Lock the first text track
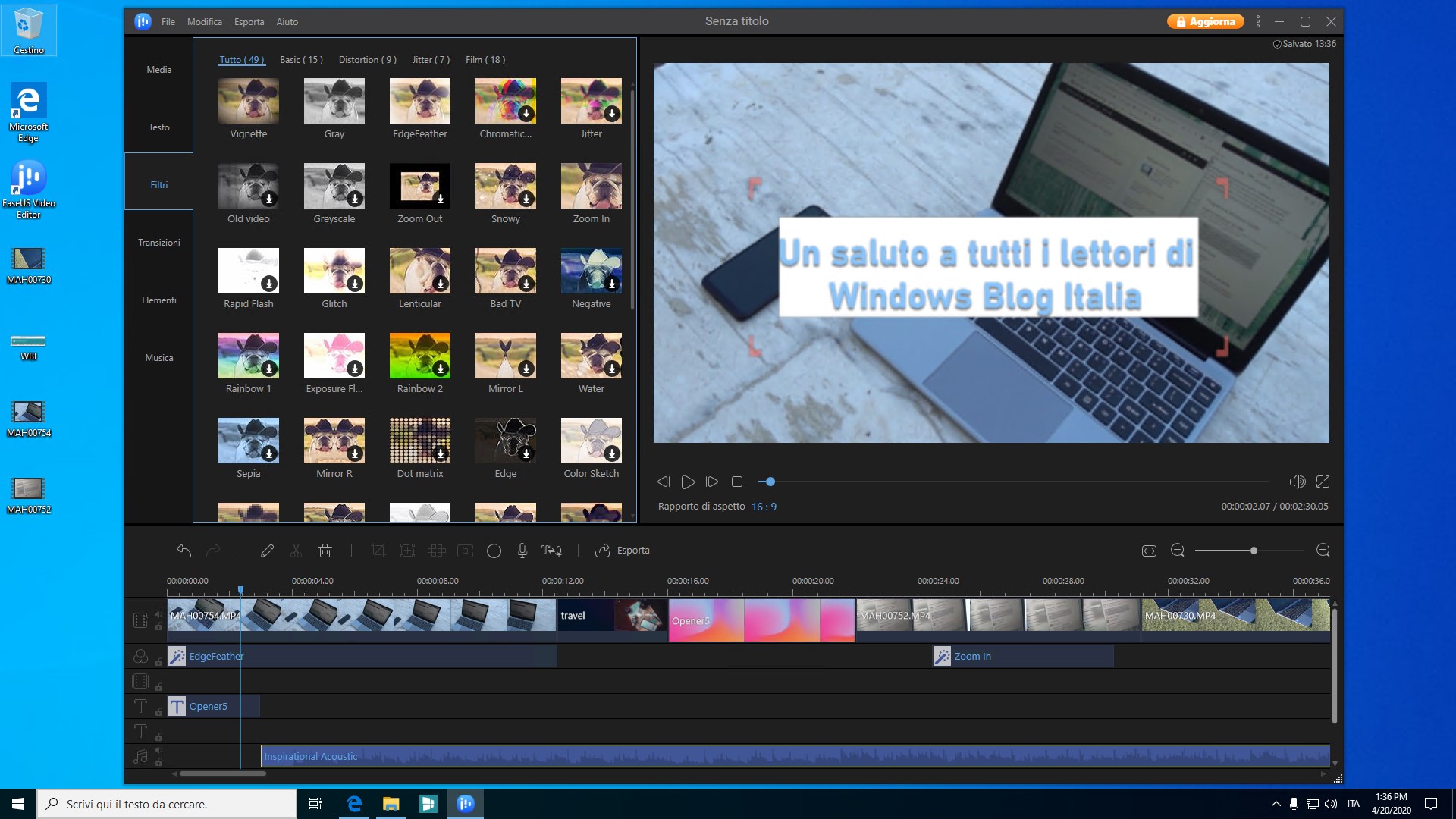The width and height of the screenshot is (1456, 819). [158, 712]
